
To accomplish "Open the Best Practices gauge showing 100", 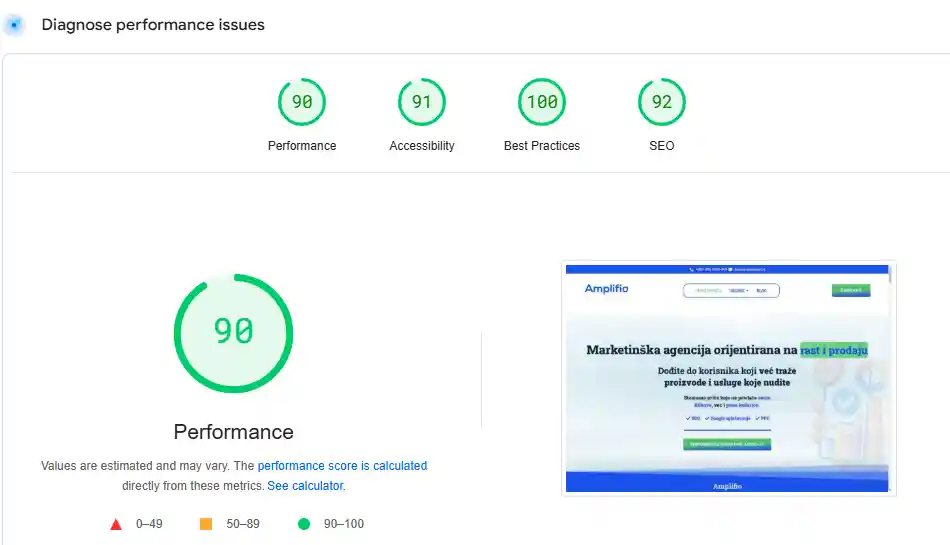I will 542,102.
